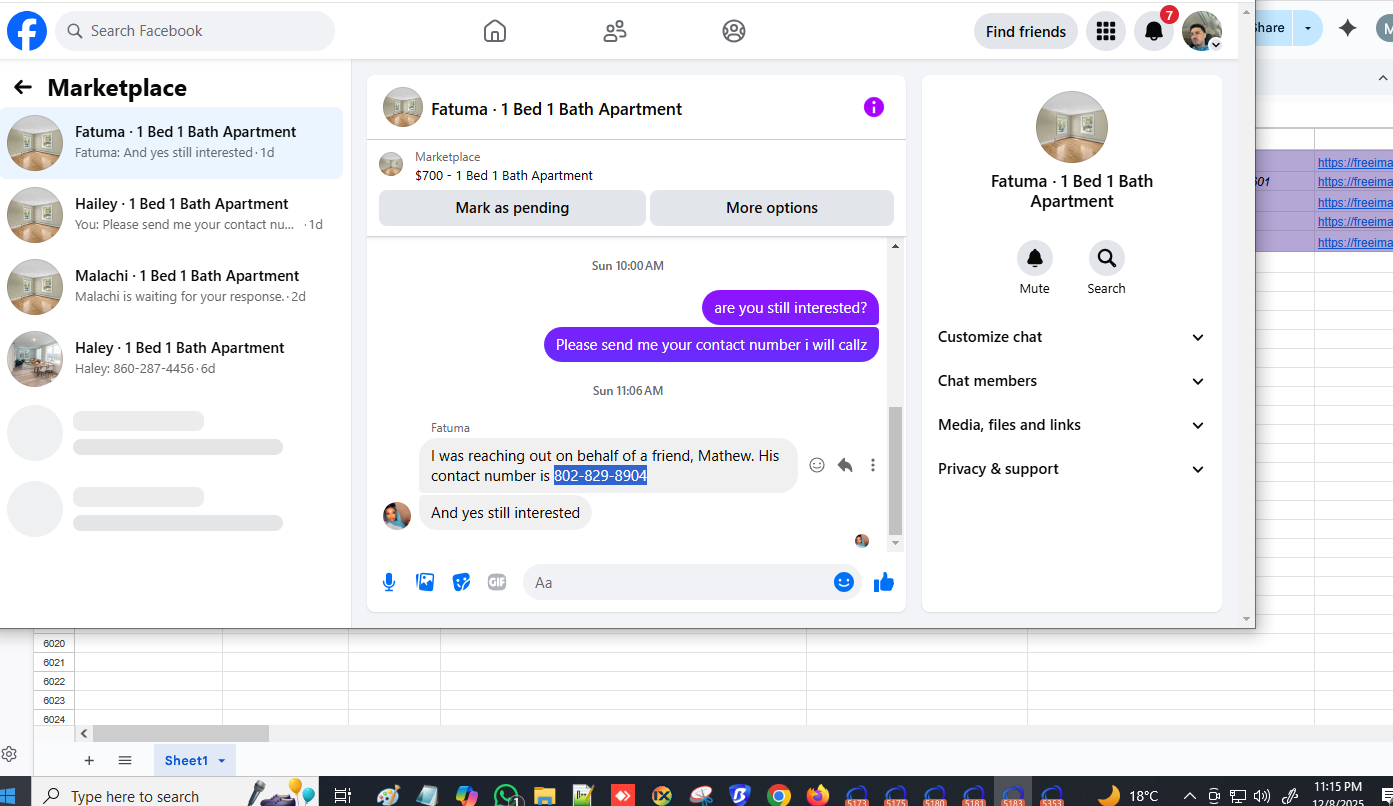Open File Explorer from the taskbar

[544, 796]
